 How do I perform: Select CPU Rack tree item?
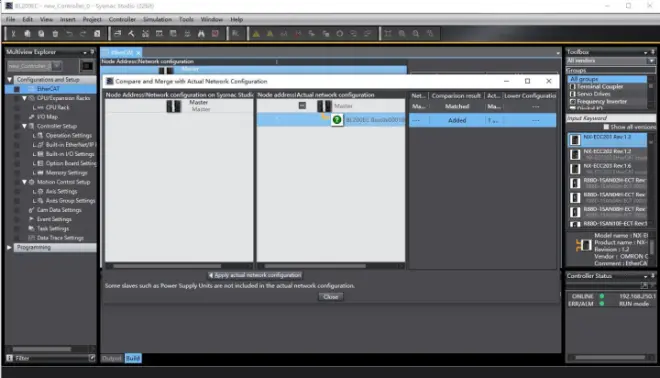[x=57, y=107]
